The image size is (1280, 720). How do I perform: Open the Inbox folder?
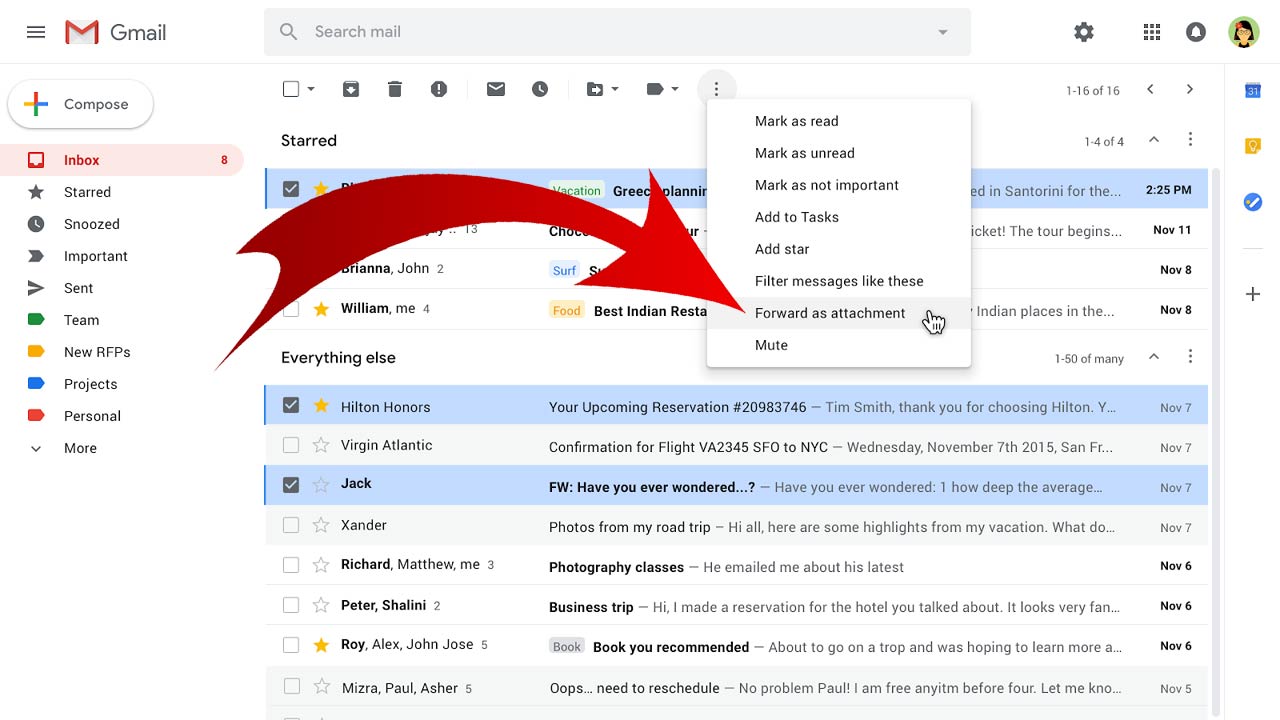point(122,160)
